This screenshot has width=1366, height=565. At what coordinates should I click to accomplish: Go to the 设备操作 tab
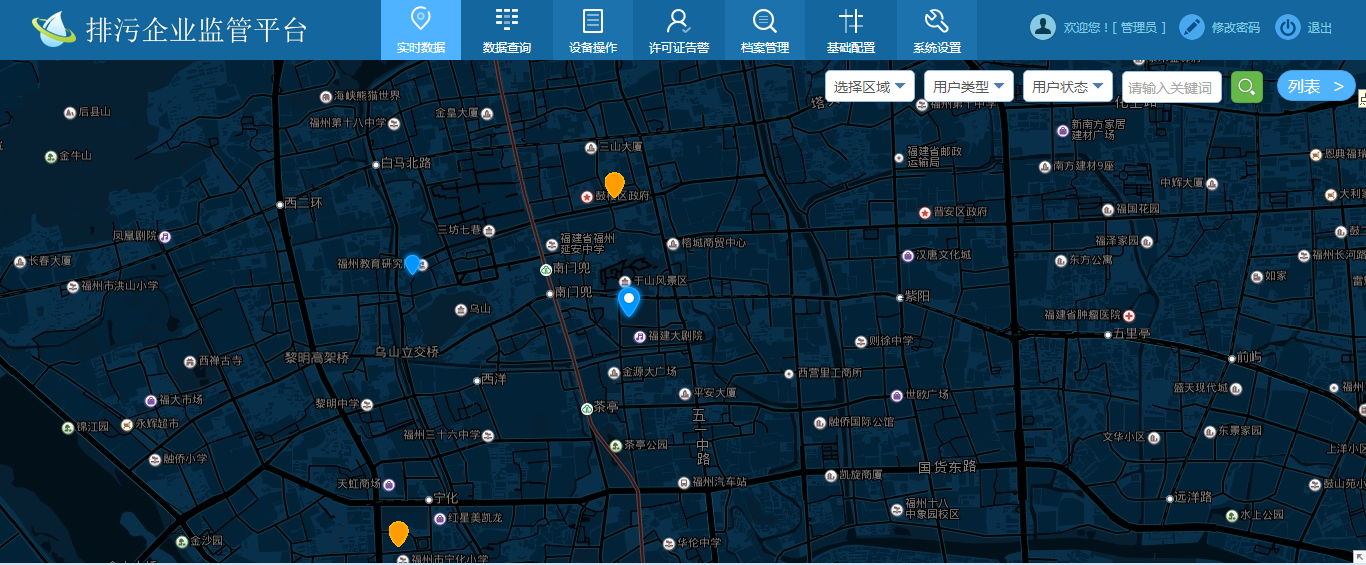[593, 30]
